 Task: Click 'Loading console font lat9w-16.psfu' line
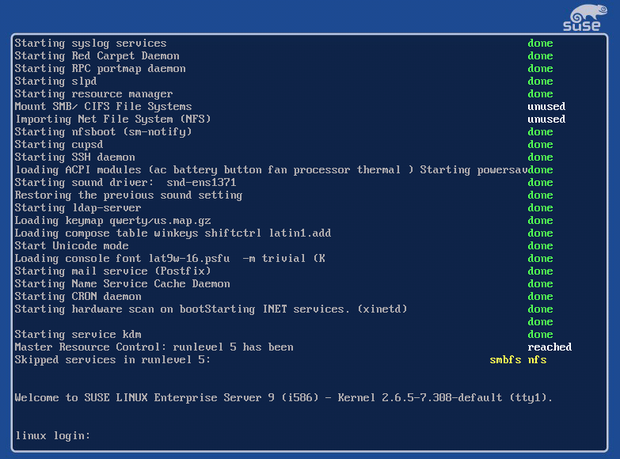point(170,258)
